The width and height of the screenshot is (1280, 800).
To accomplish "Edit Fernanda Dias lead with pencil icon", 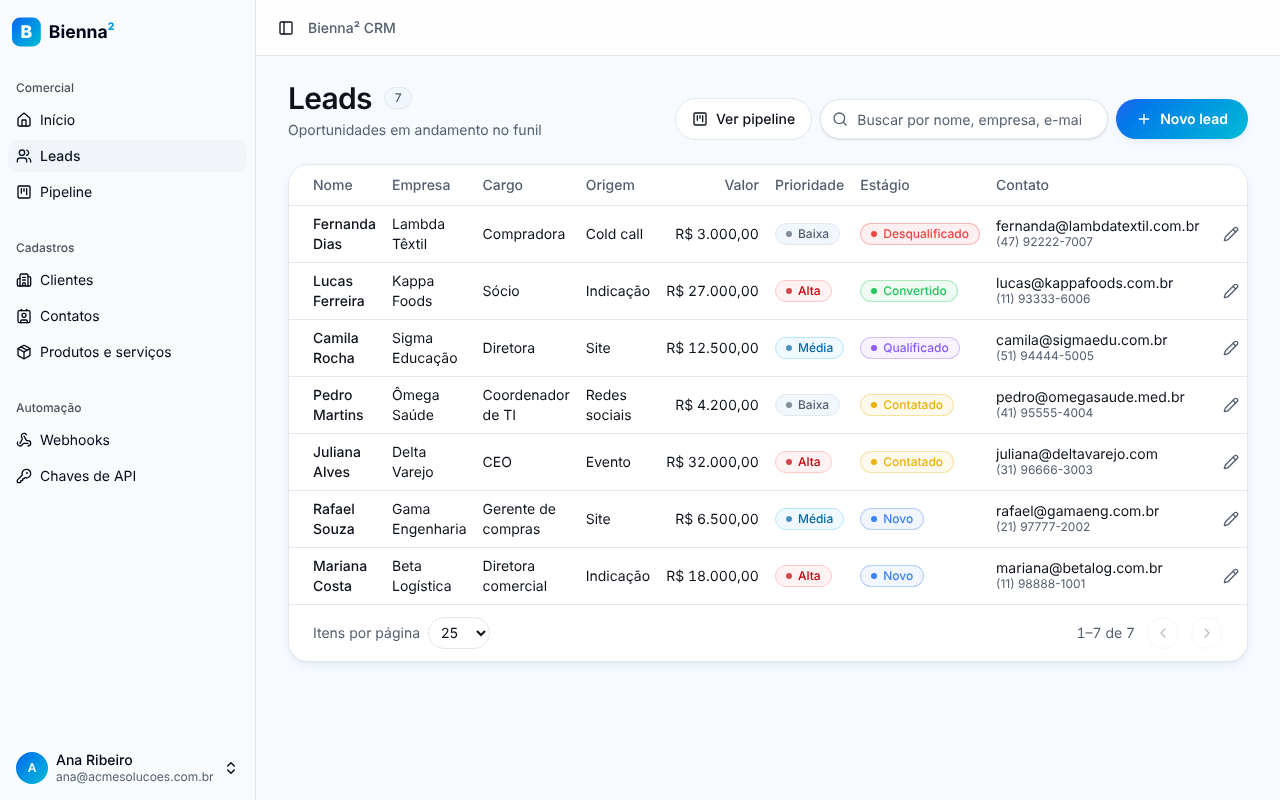I will 1231,234.
